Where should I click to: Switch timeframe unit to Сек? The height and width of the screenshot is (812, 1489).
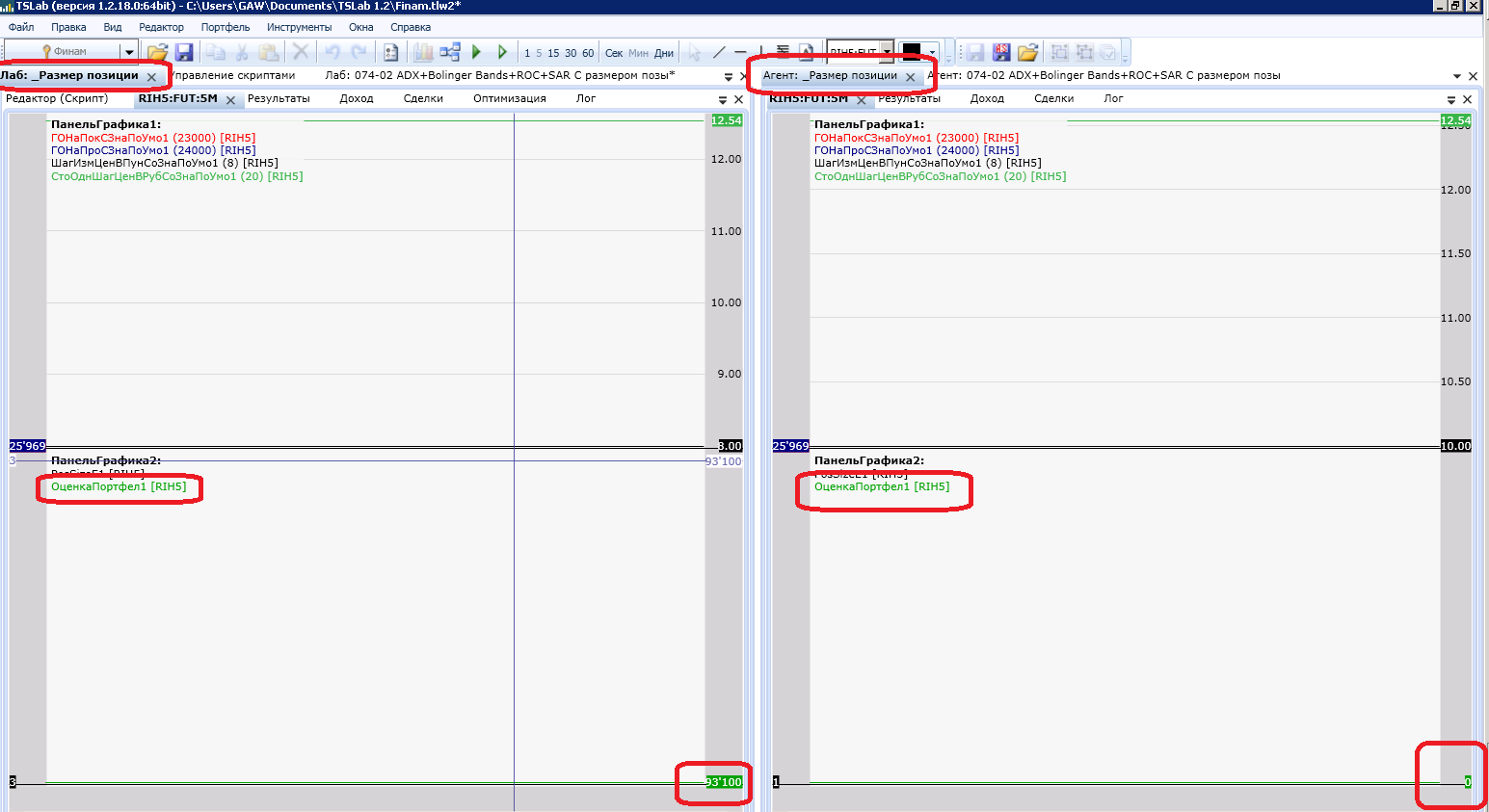[614, 53]
